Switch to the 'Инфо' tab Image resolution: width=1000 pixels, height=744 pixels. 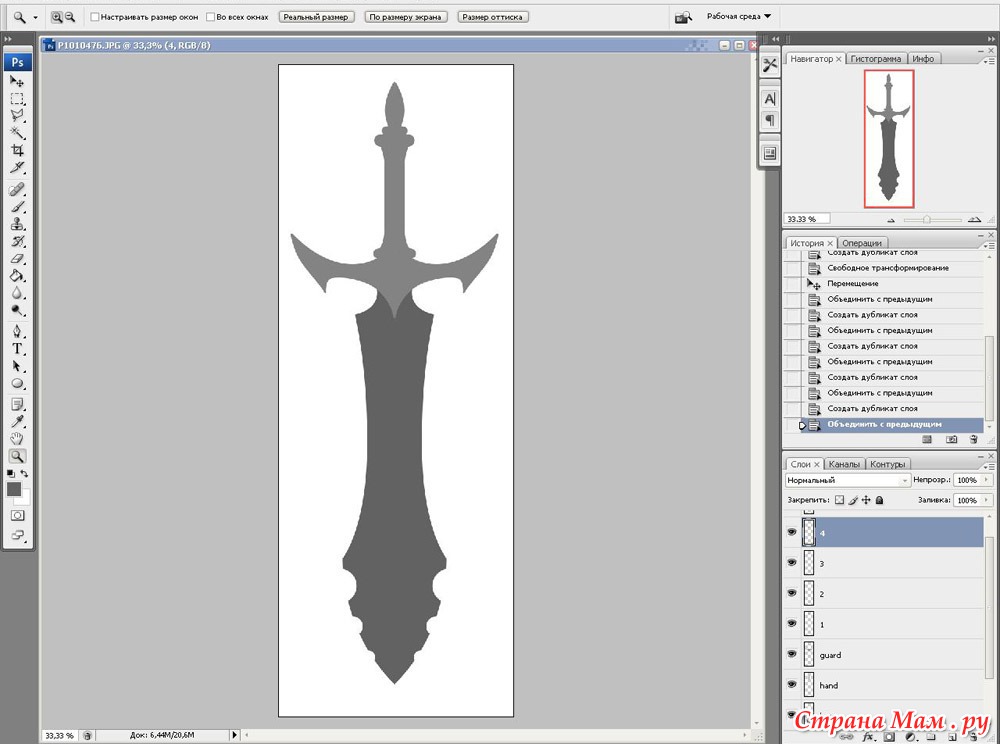[923, 59]
